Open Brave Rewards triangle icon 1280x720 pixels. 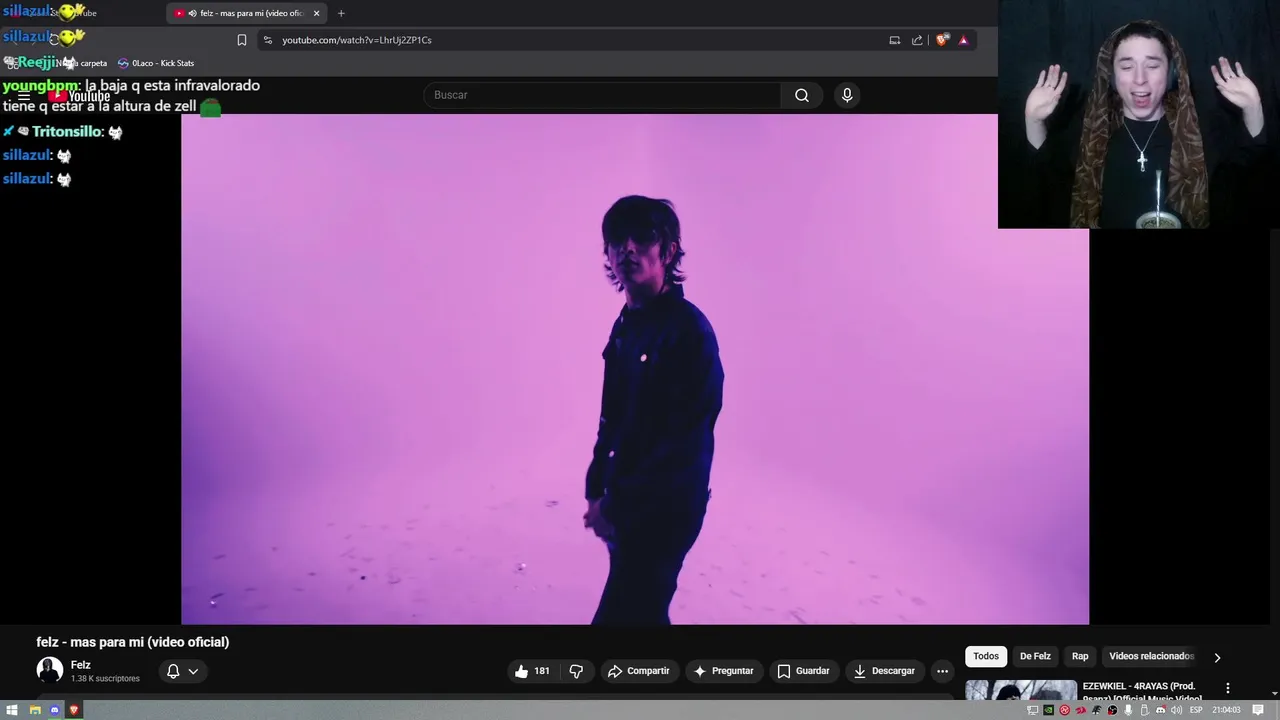click(964, 40)
